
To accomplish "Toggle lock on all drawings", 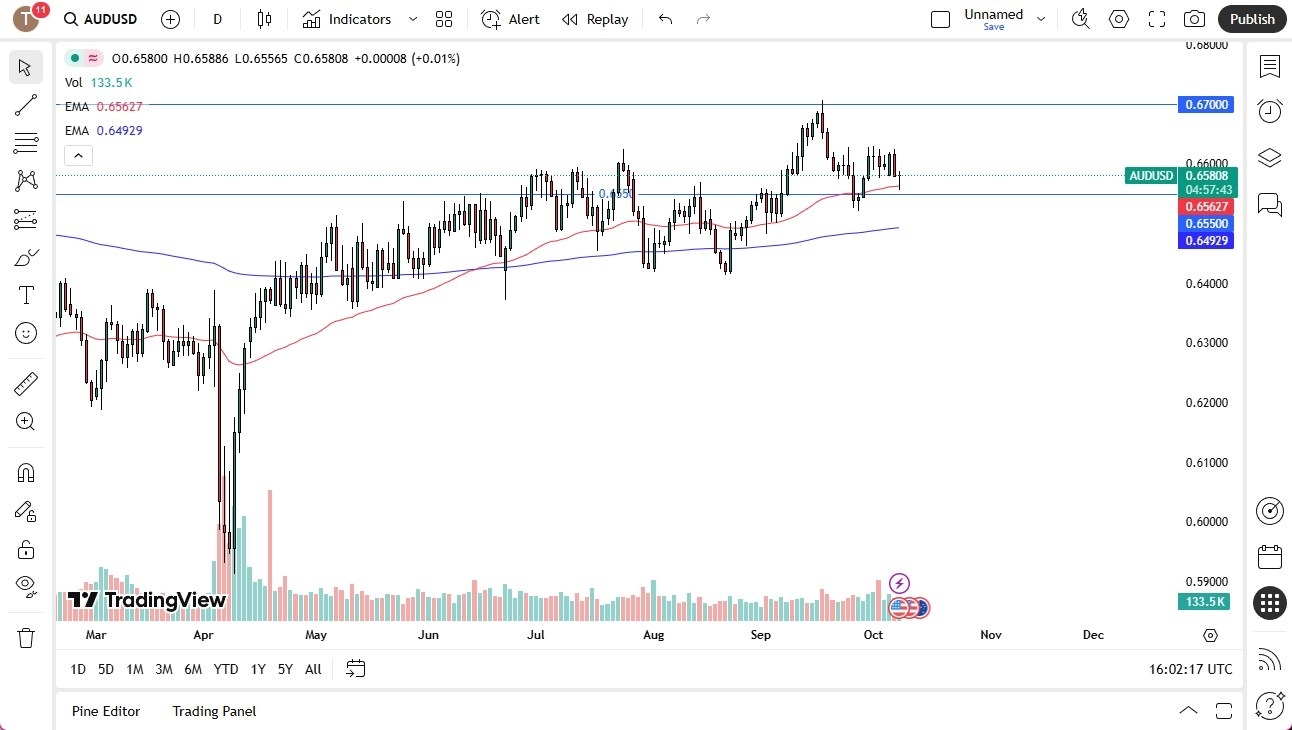I will click(25, 549).
